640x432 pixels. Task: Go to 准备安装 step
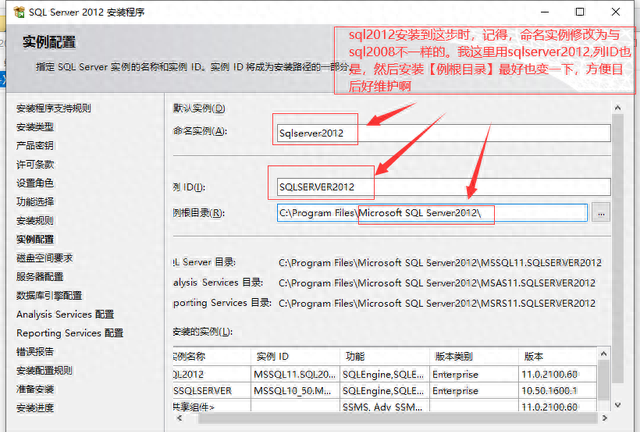[35, 389]
